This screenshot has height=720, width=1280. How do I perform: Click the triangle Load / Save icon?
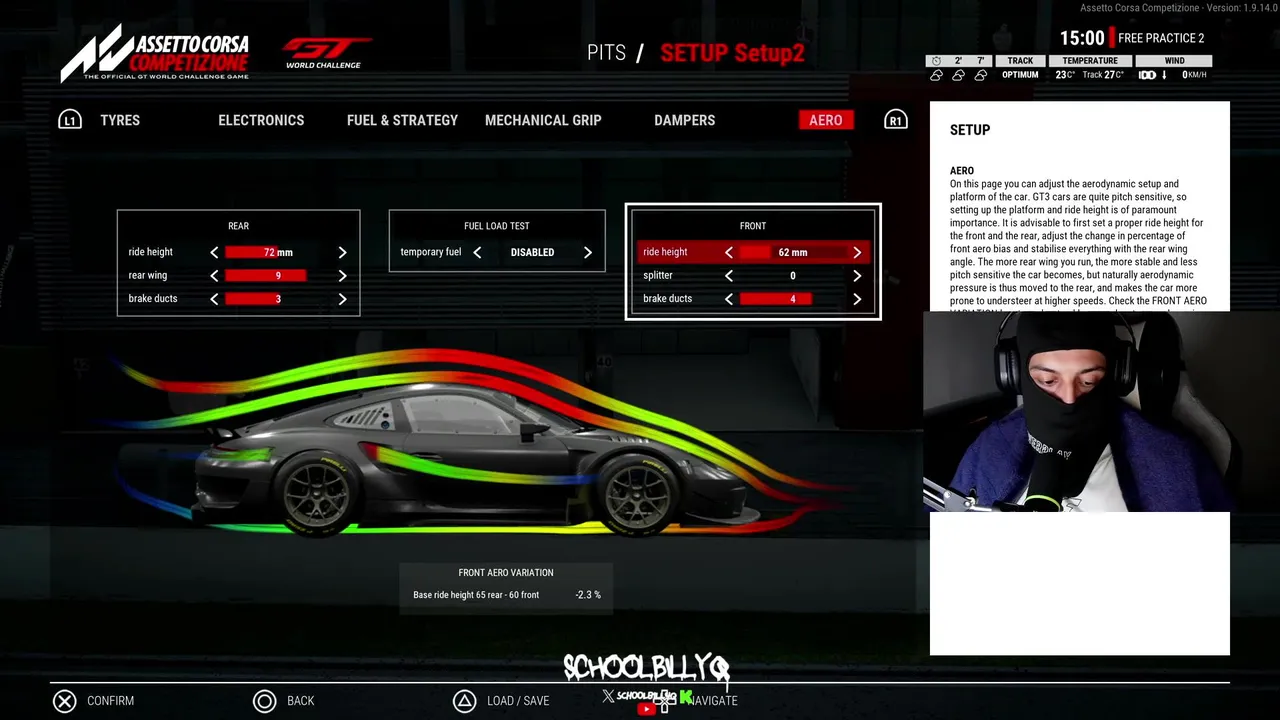[464, 701]
